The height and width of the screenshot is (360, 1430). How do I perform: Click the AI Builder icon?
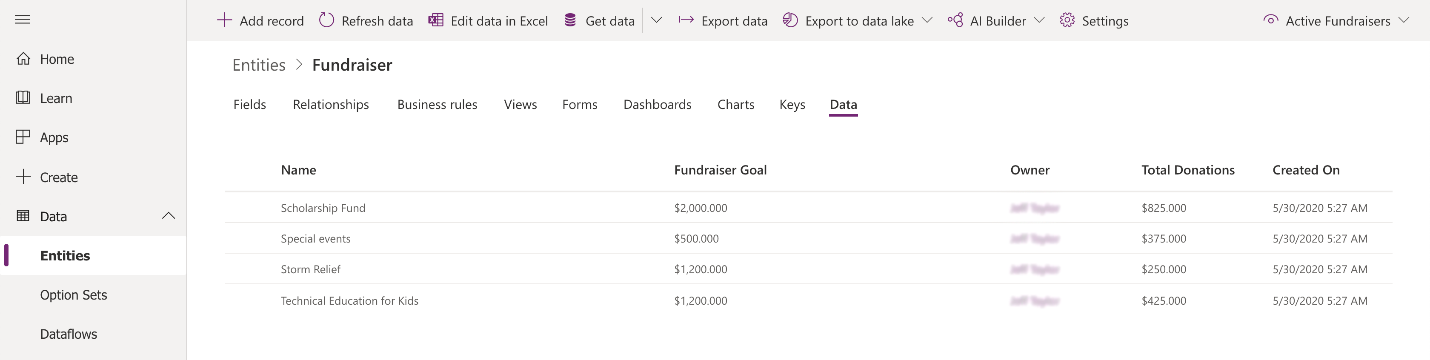click(956, 20)
